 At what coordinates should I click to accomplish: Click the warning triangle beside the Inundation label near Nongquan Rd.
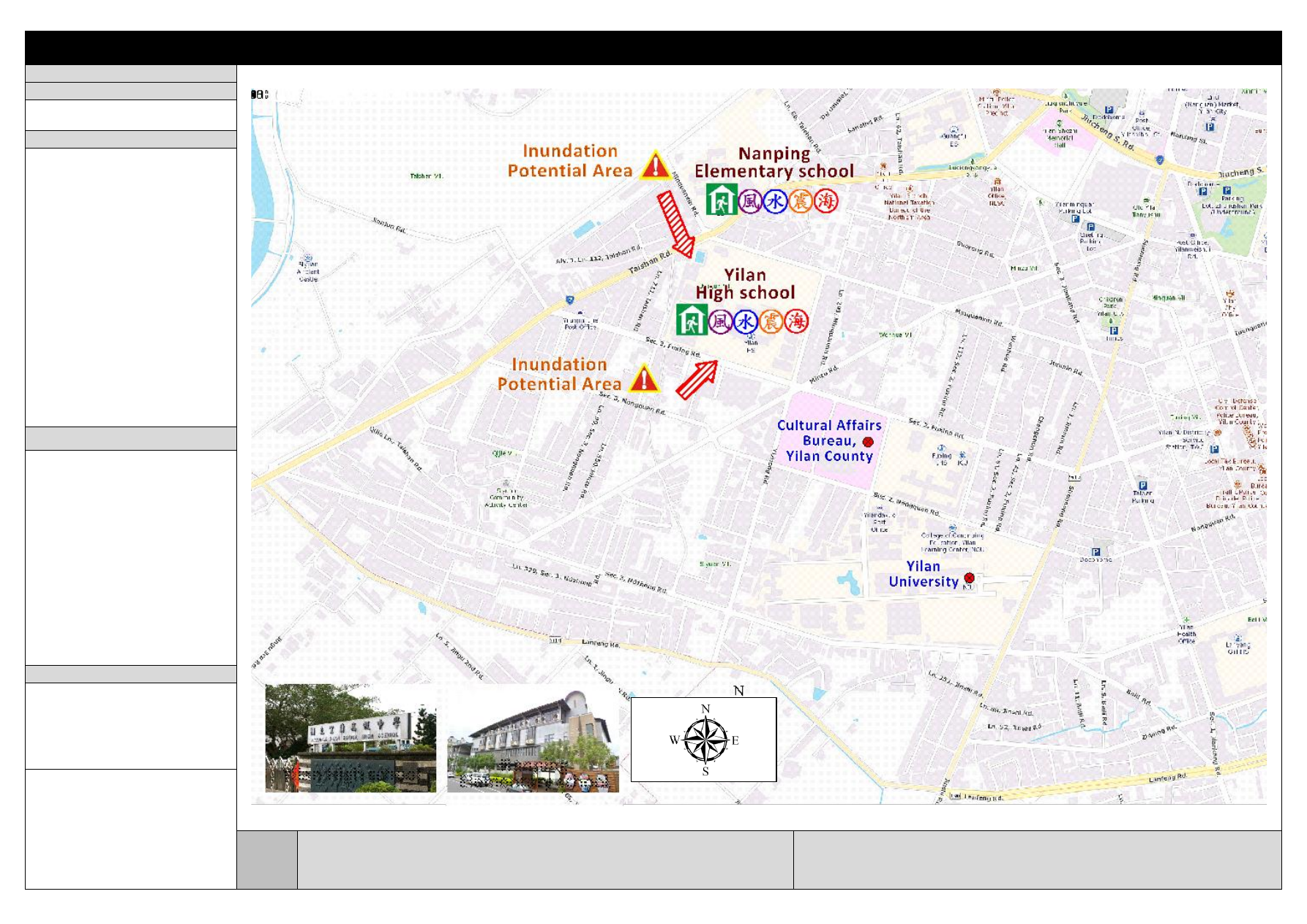coord(644,378)
